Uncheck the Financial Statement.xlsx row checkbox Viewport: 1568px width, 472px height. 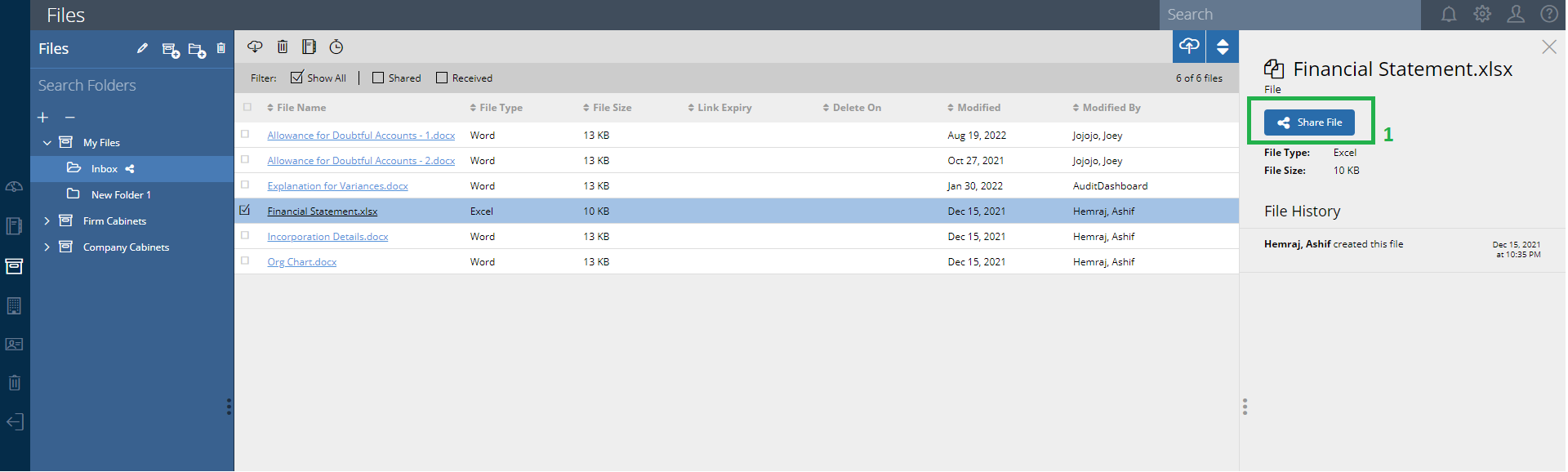(x=245, y=211)
